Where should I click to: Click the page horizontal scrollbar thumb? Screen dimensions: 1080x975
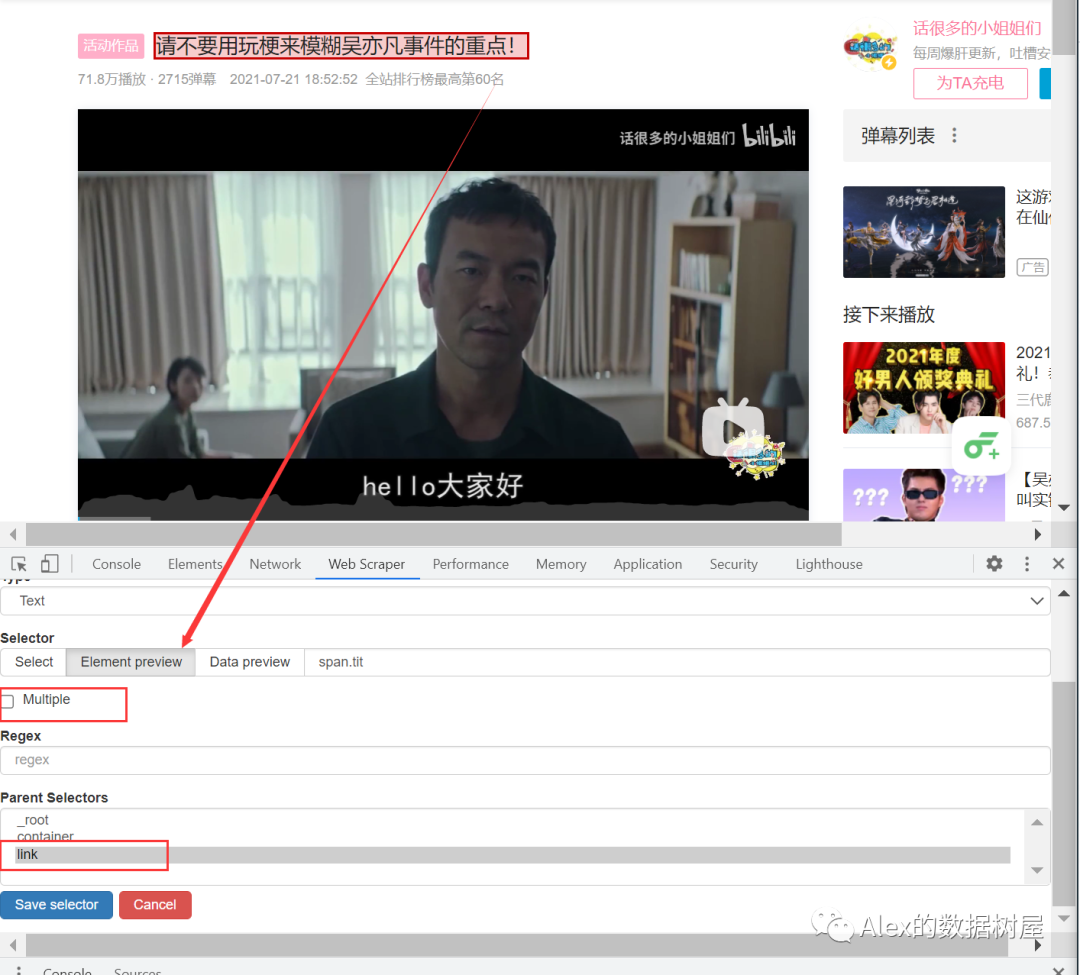point(434,534)
